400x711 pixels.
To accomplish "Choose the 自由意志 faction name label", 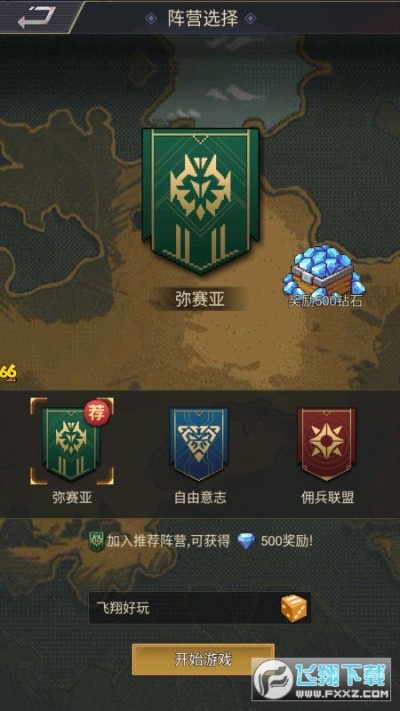I will (x=200, y=497).
